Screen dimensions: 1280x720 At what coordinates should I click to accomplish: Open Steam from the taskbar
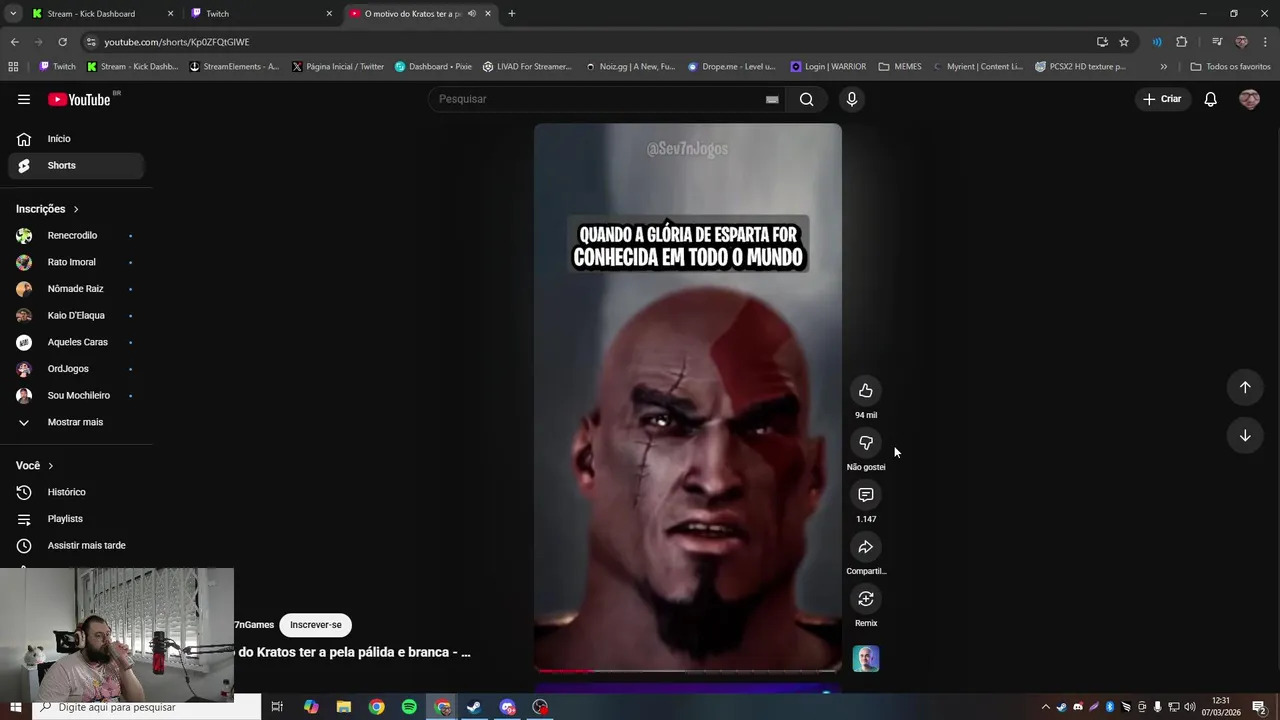[474, 707]
